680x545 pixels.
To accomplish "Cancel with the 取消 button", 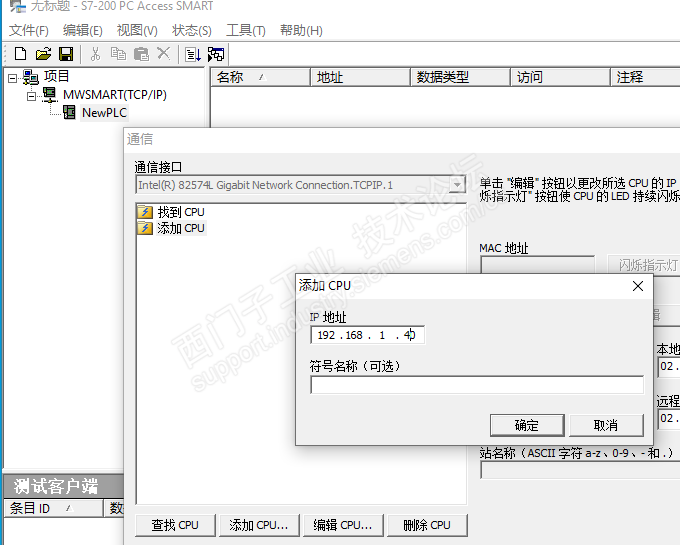I will 606,425.
